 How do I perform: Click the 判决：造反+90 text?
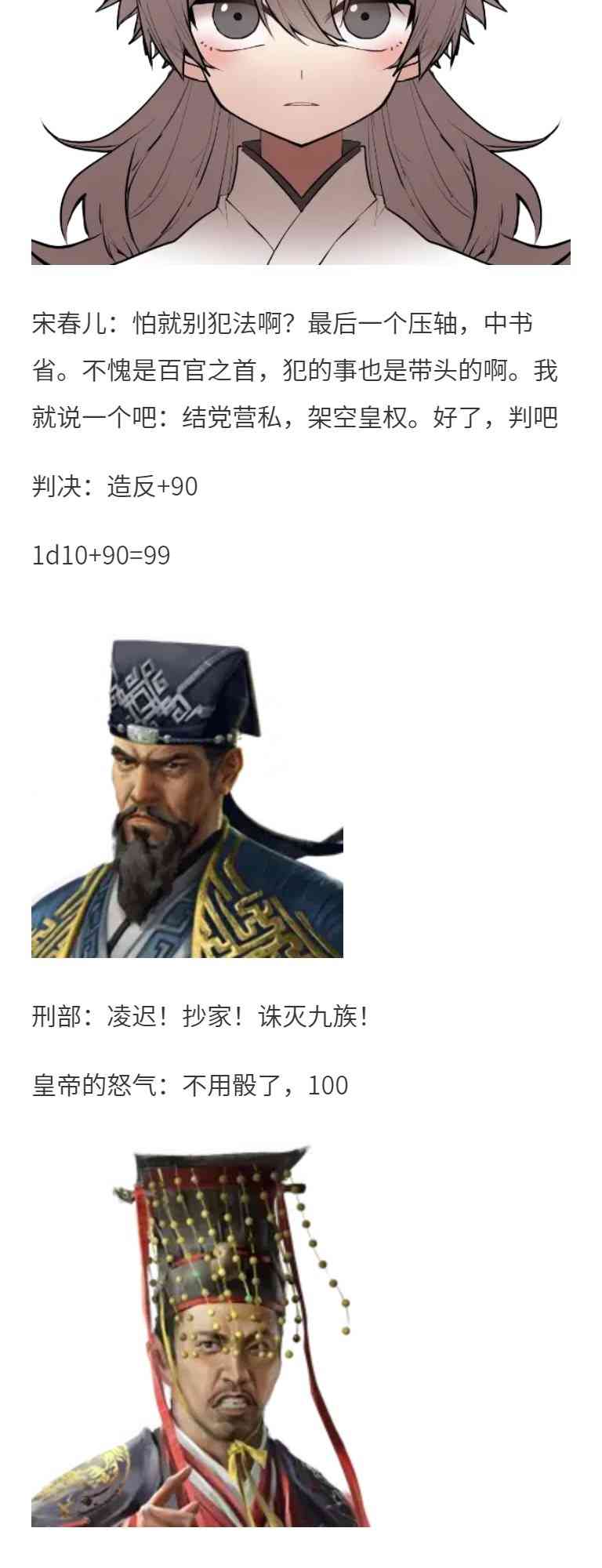(114, 486)
